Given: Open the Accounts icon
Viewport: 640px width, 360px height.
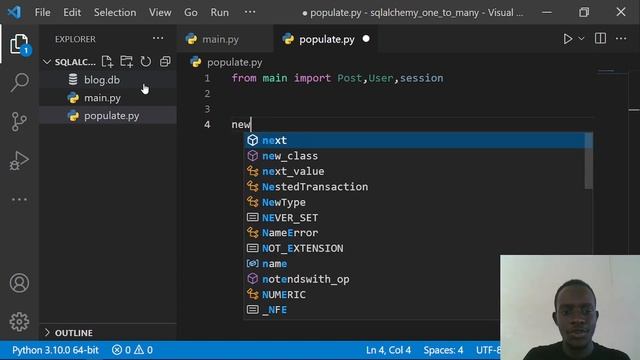Looking at the screenshot, I should pyautogui.click(x=19, y=283).
